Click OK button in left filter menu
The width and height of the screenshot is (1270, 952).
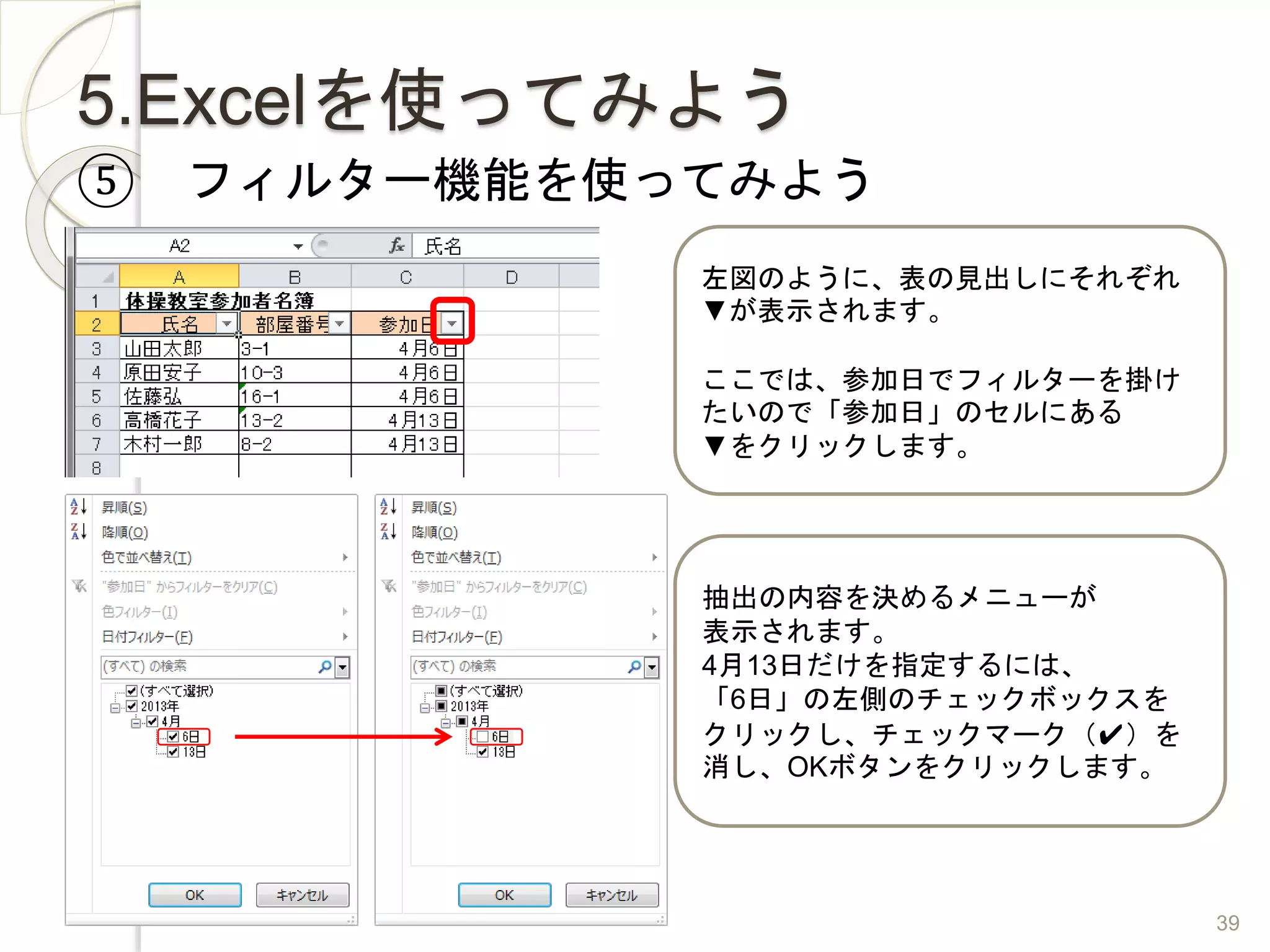195,895
